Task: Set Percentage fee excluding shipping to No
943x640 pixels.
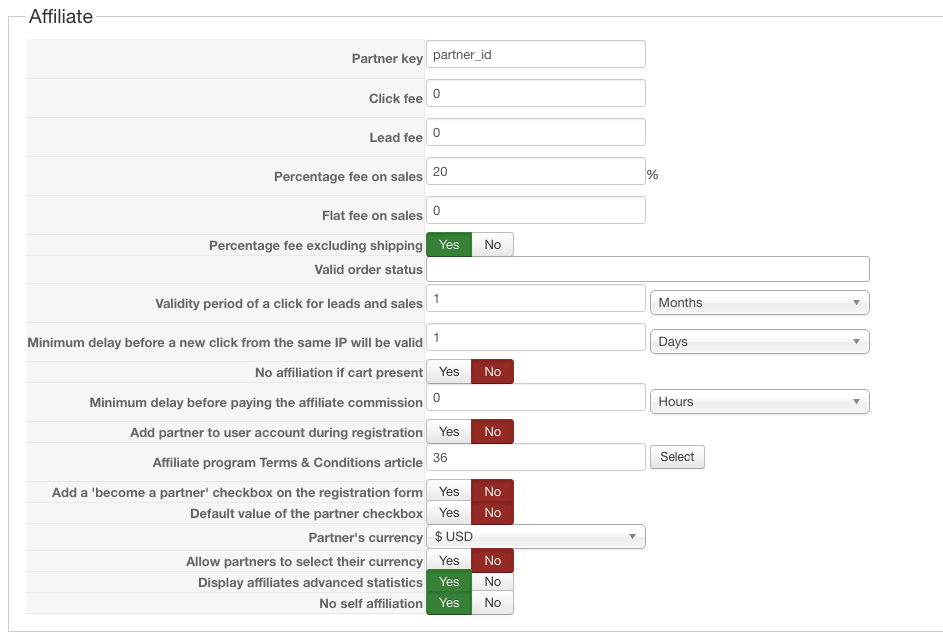Action: 493,245
